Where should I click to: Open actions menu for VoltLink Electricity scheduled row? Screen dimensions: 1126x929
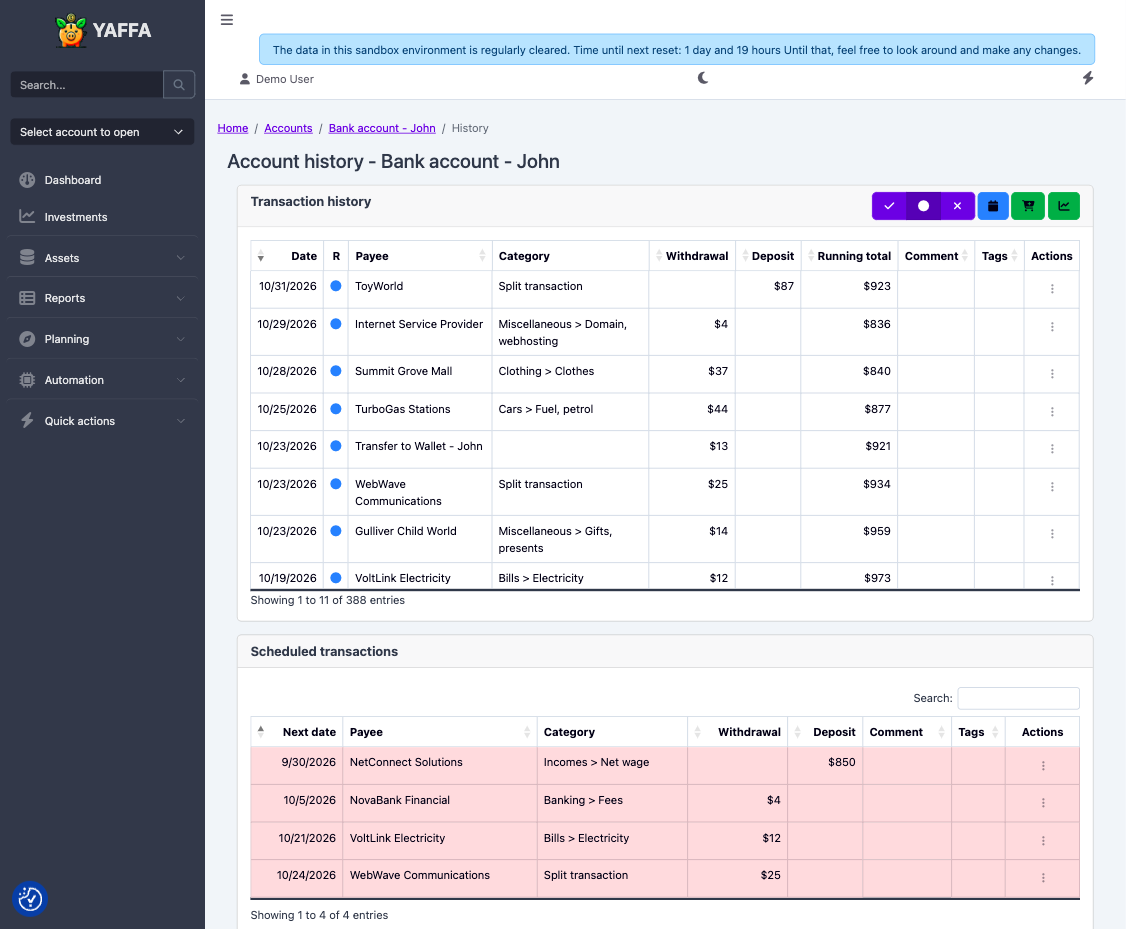[1043, 841]
